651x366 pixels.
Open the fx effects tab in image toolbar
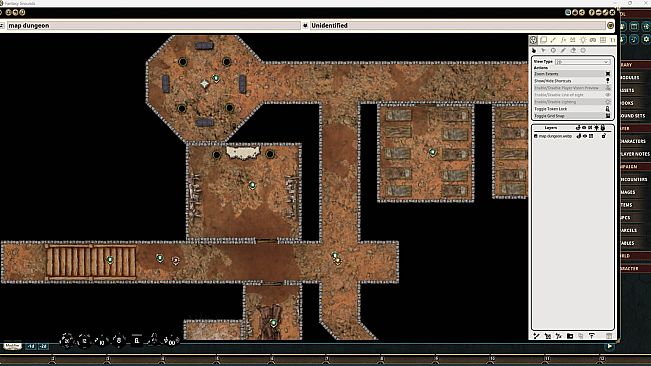(x=563, y=40)
